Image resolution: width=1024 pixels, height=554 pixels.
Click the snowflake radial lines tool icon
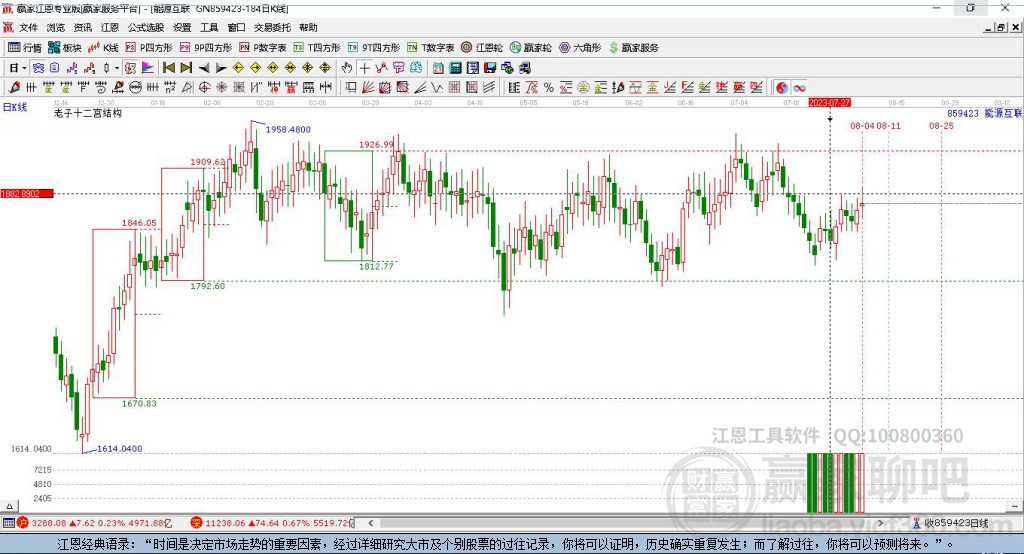pyautogui.click(x=221, y=88)
